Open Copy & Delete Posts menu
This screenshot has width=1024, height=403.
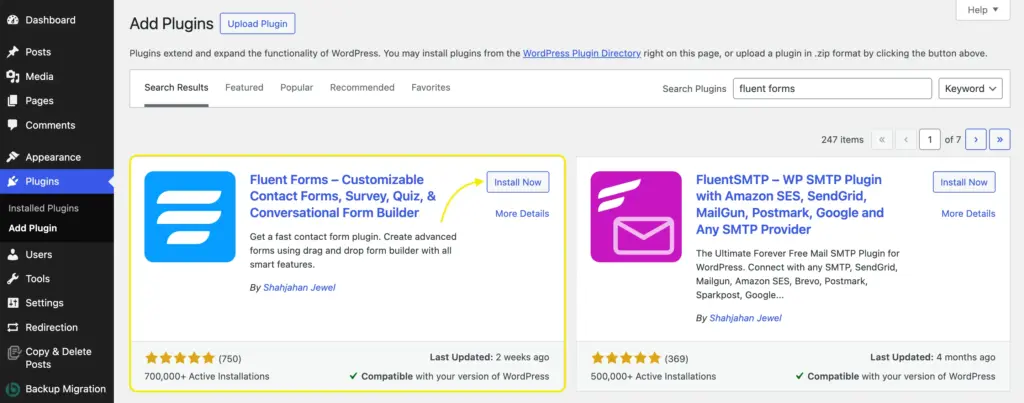(x=57, y=358)
